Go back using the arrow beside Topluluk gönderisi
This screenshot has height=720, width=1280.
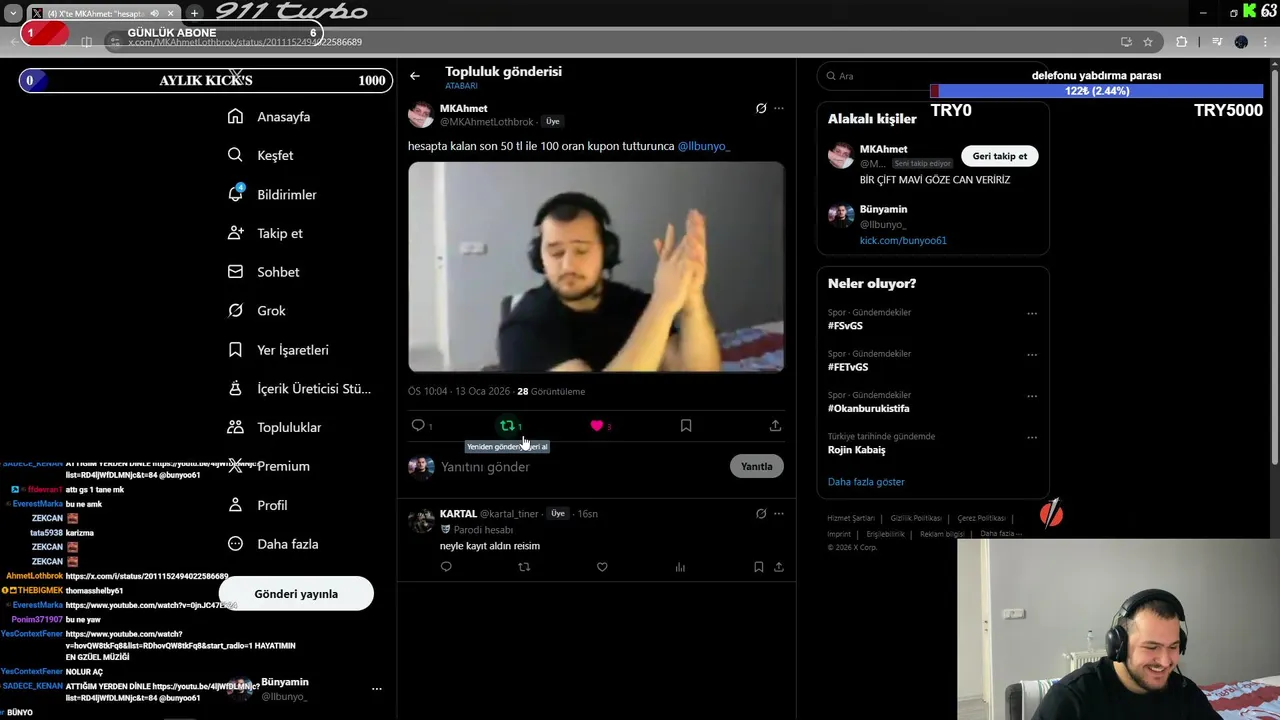415,76
